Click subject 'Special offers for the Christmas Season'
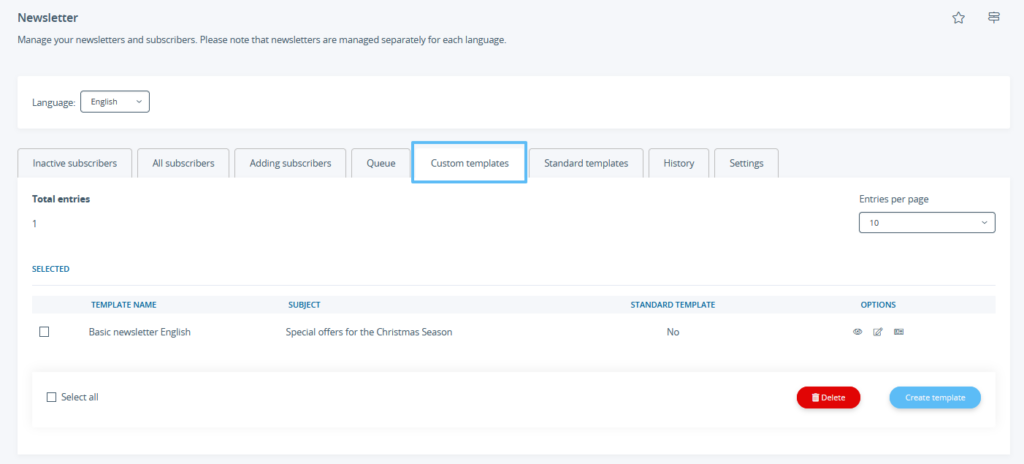Viewport: 1024px width, 464px height. point(369,332)
